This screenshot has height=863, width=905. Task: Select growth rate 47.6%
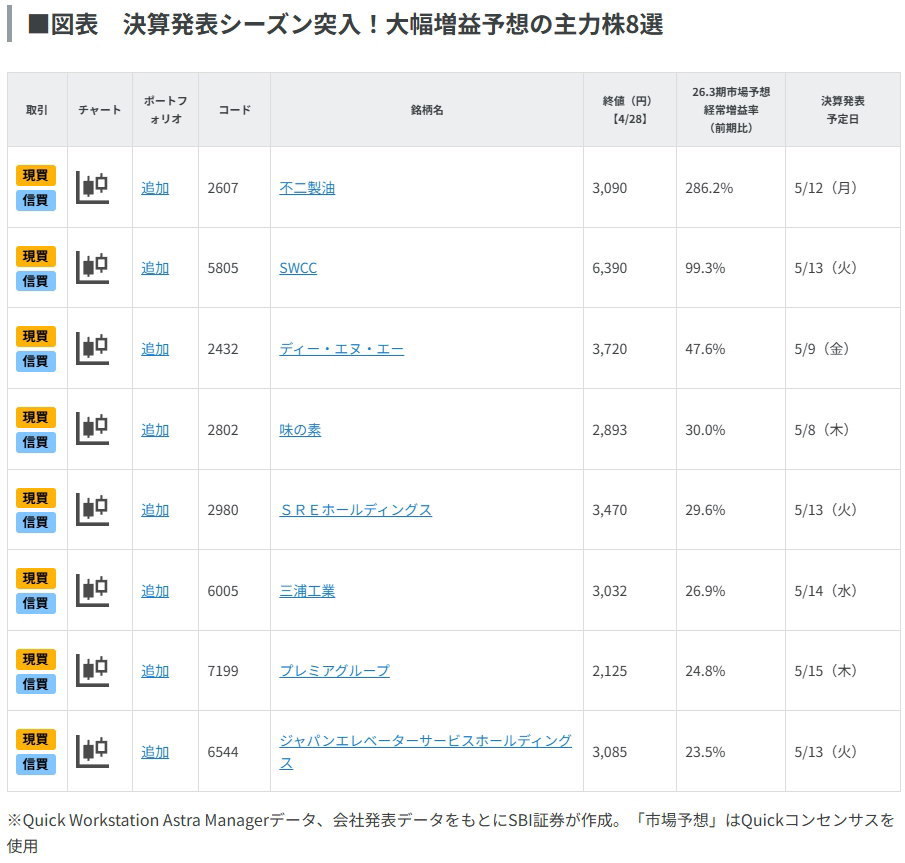click(705, 349)
